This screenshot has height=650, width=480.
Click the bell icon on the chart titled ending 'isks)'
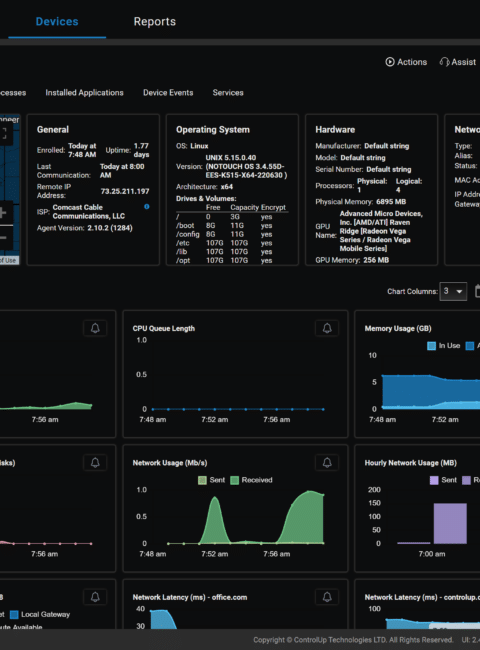(95, 463)
